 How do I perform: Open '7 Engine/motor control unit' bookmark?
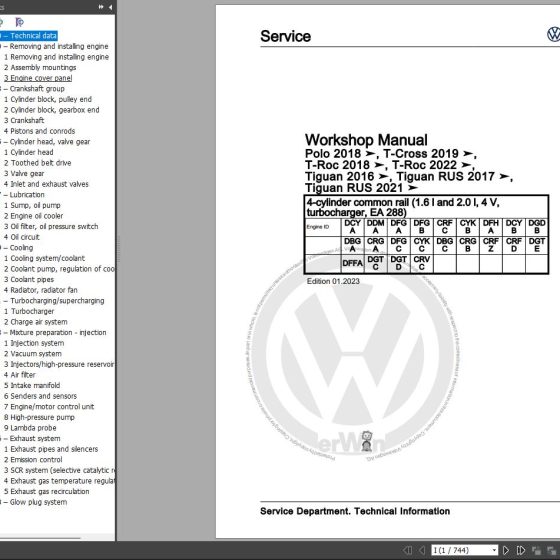49,406
